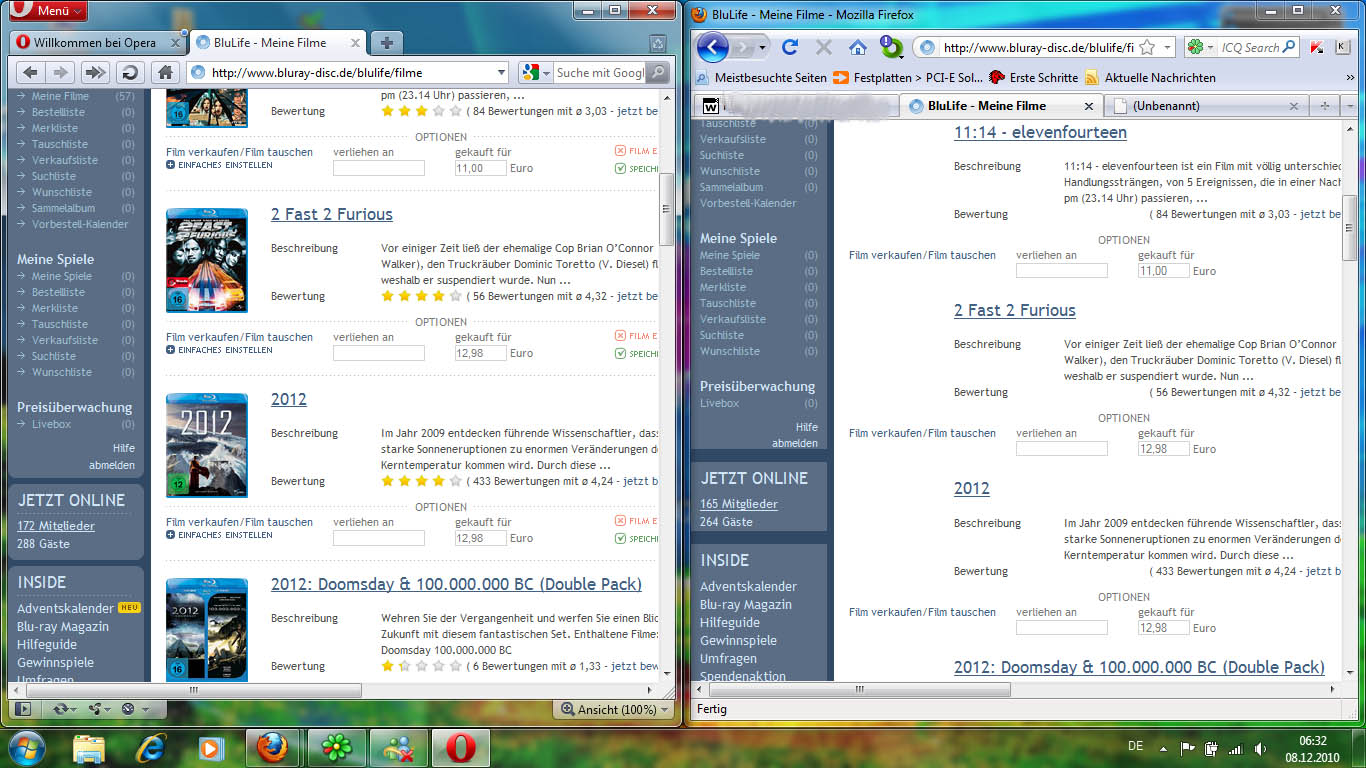Click 165 Mitglieder link in Firefox

pyautogui.click(x=739, y=504)
